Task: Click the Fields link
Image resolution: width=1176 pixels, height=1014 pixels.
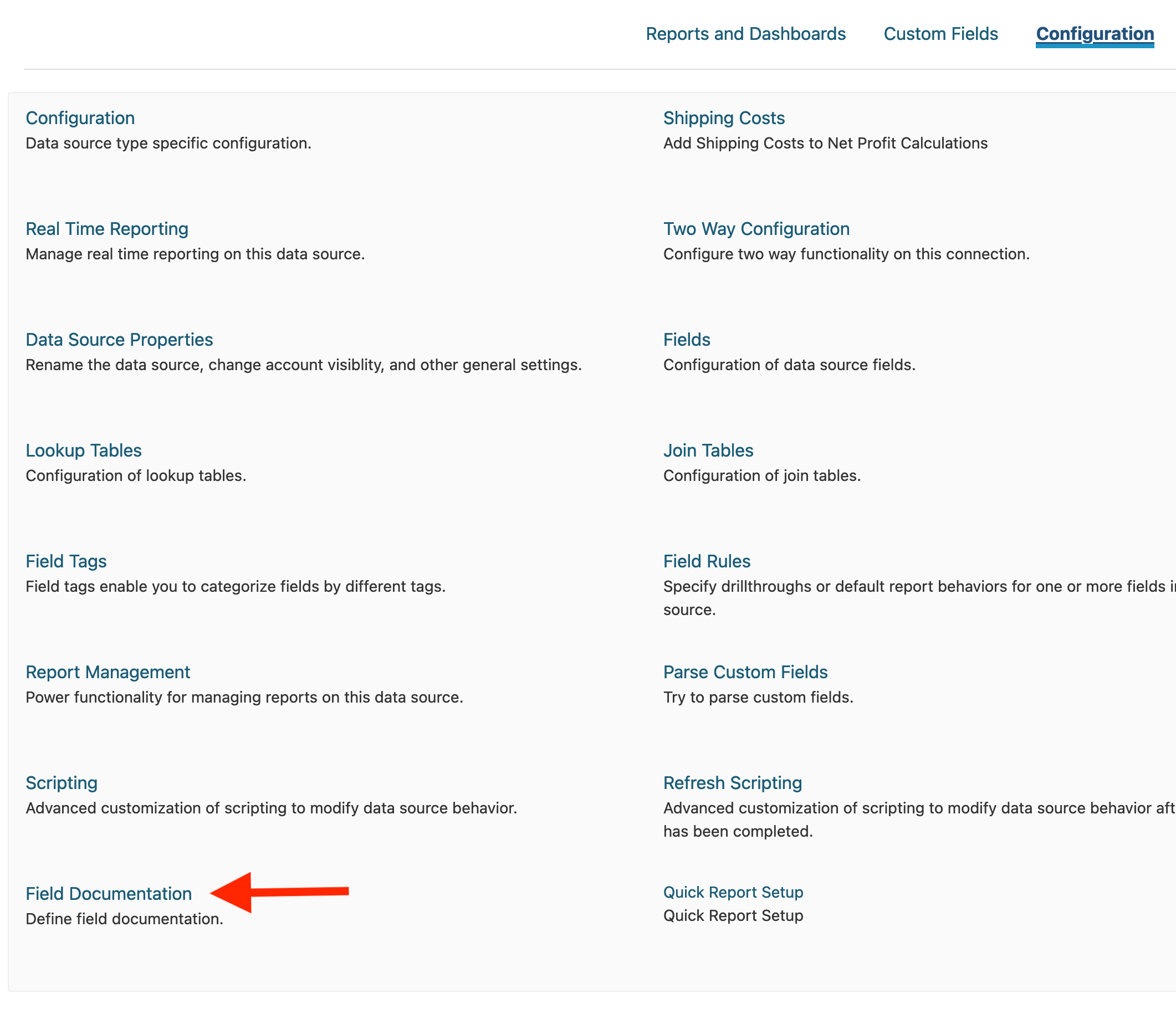Action: click(687, 339)
